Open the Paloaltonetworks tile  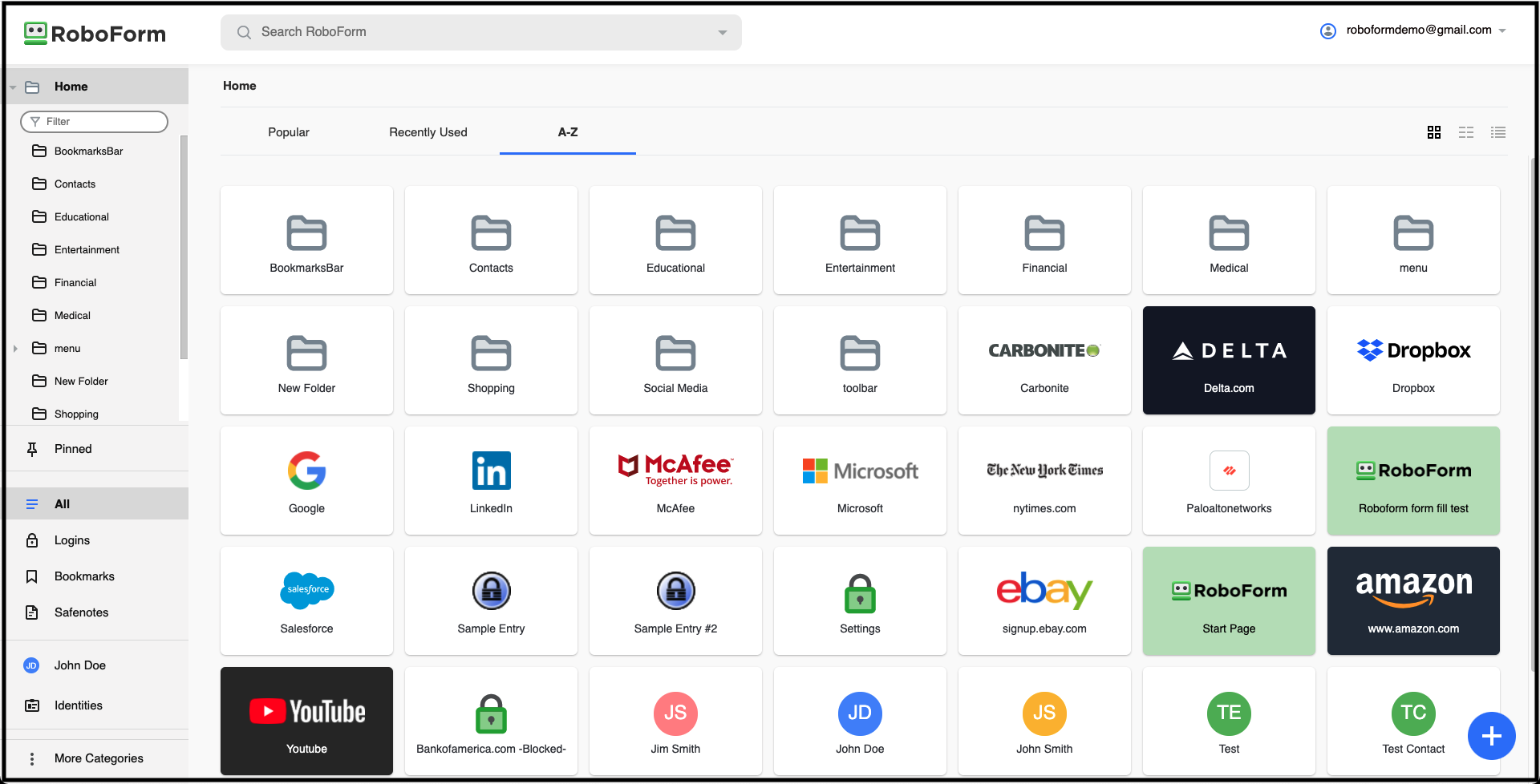(1229, 480)
